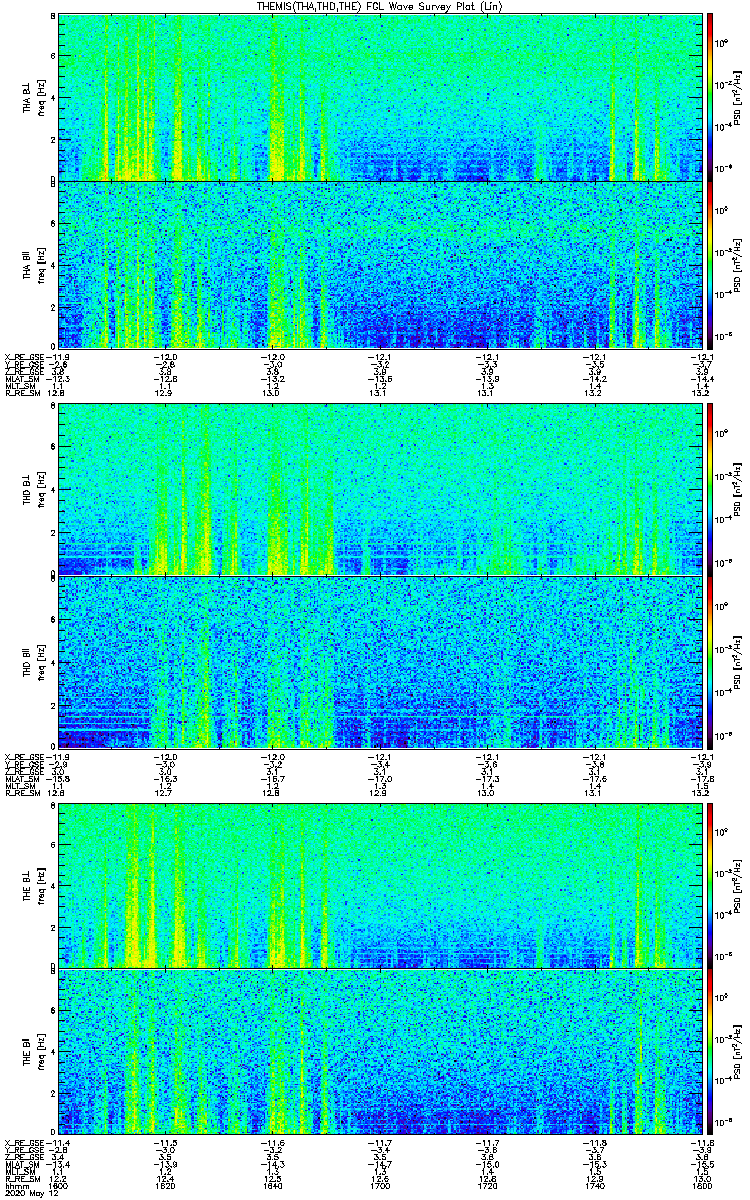Click the '-11.4' X_RE_GSE value under the THE panels

58,1142
